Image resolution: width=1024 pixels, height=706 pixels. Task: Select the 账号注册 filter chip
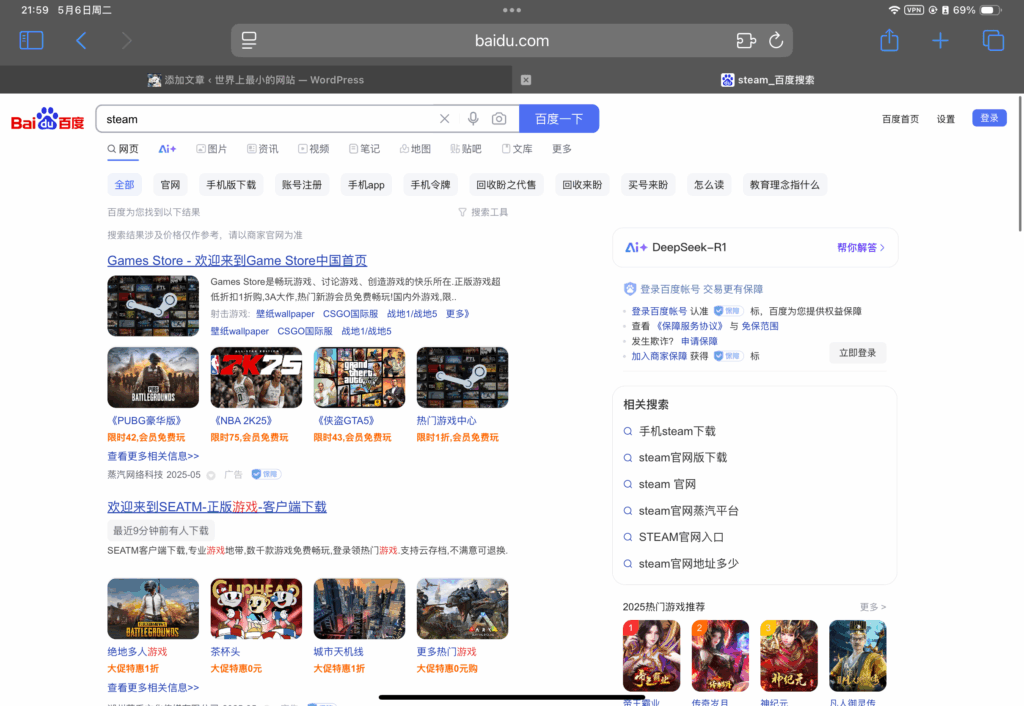pos(302,185)
